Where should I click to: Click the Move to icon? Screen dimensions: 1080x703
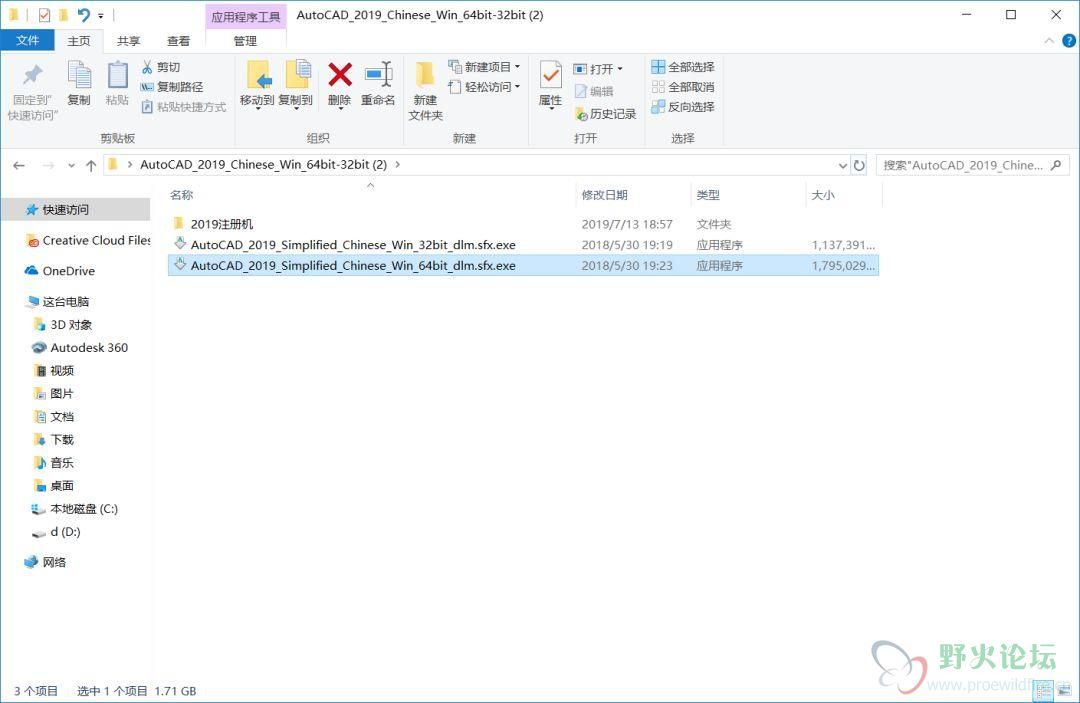(x=258, y=74)
